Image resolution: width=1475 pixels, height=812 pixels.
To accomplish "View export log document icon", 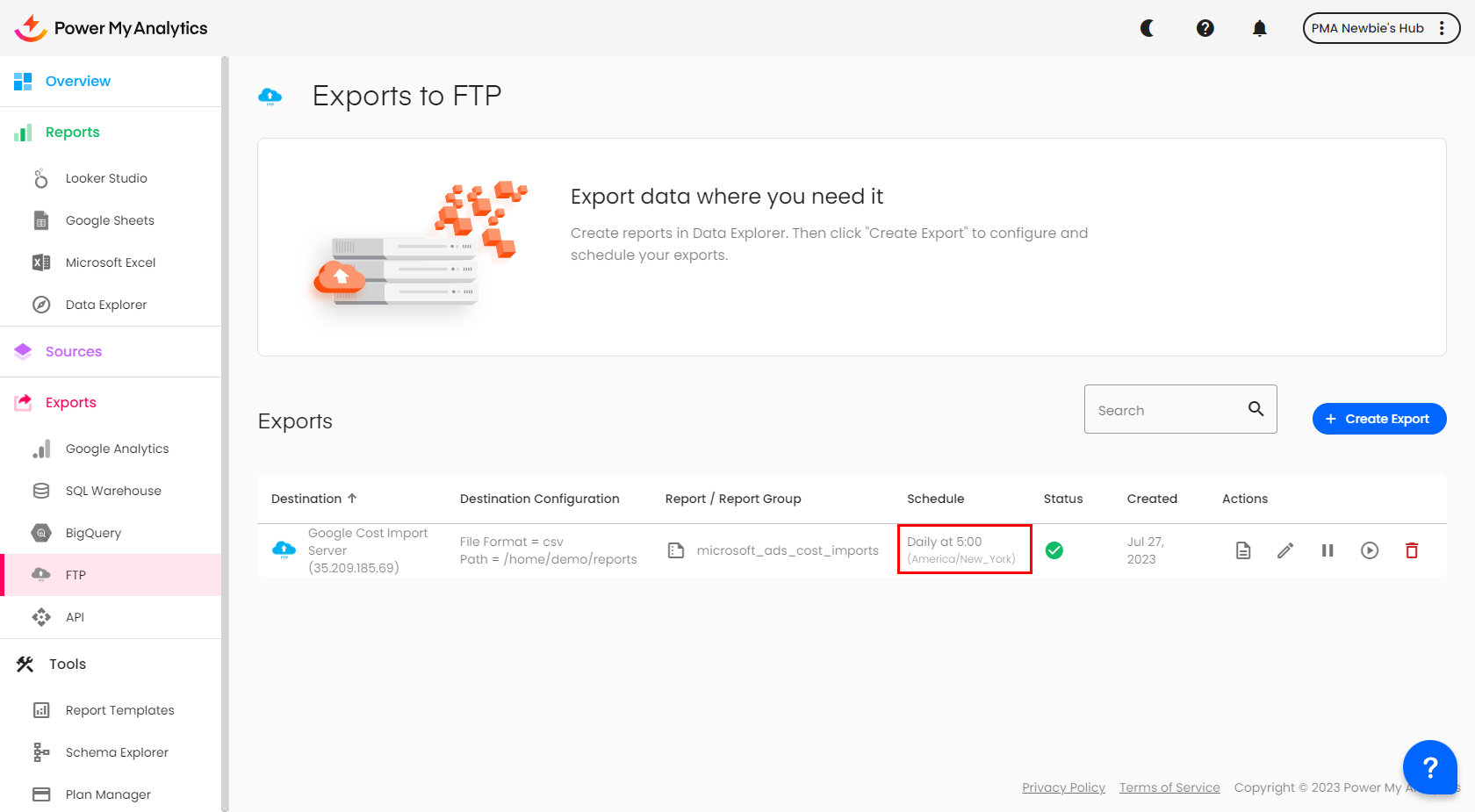I will (x=1243, y=550).
